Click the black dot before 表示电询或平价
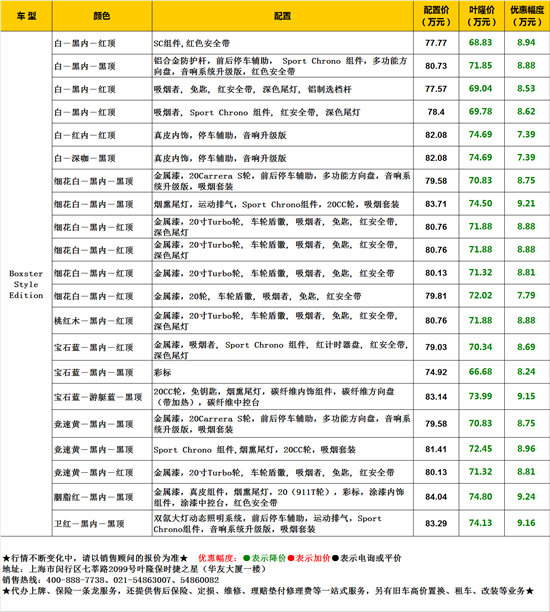The height and width of the screenshot is (612, 550). click(x=335, y=558)
